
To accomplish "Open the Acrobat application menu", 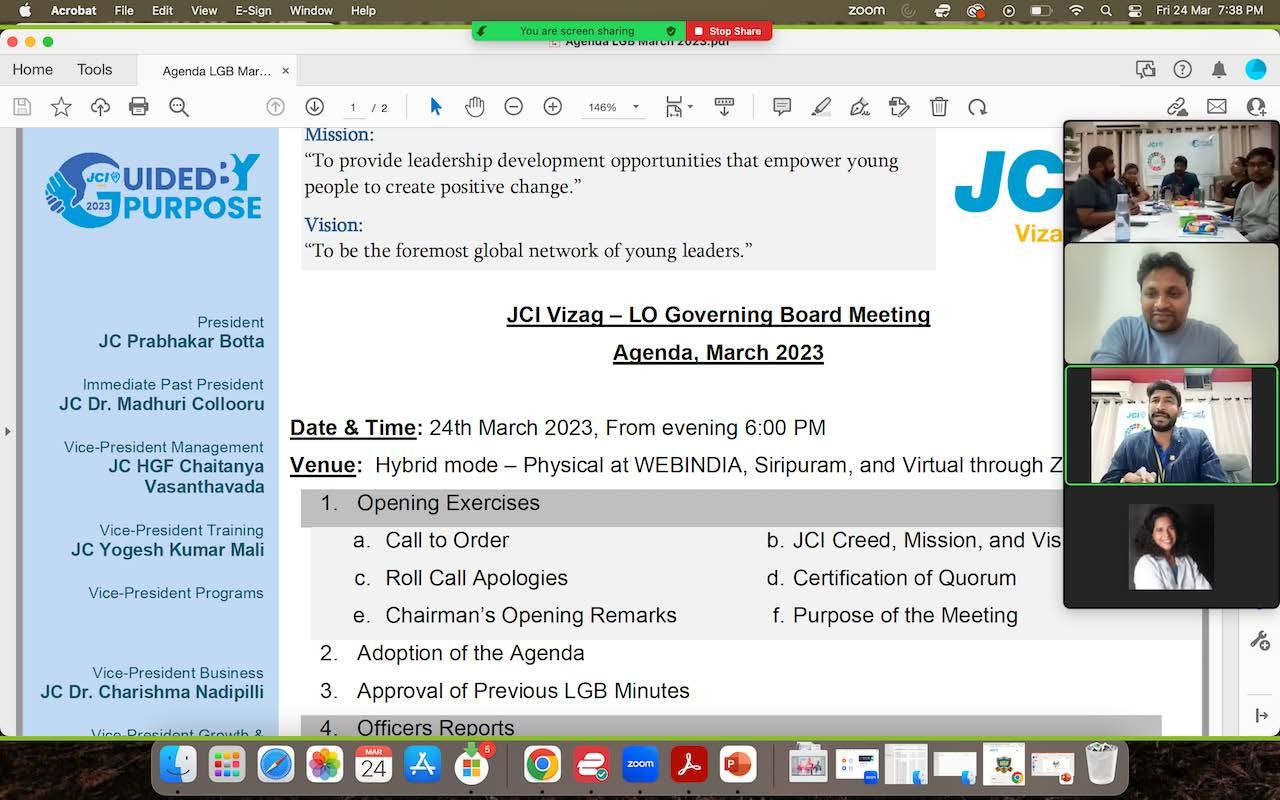I will click(73, 11).
